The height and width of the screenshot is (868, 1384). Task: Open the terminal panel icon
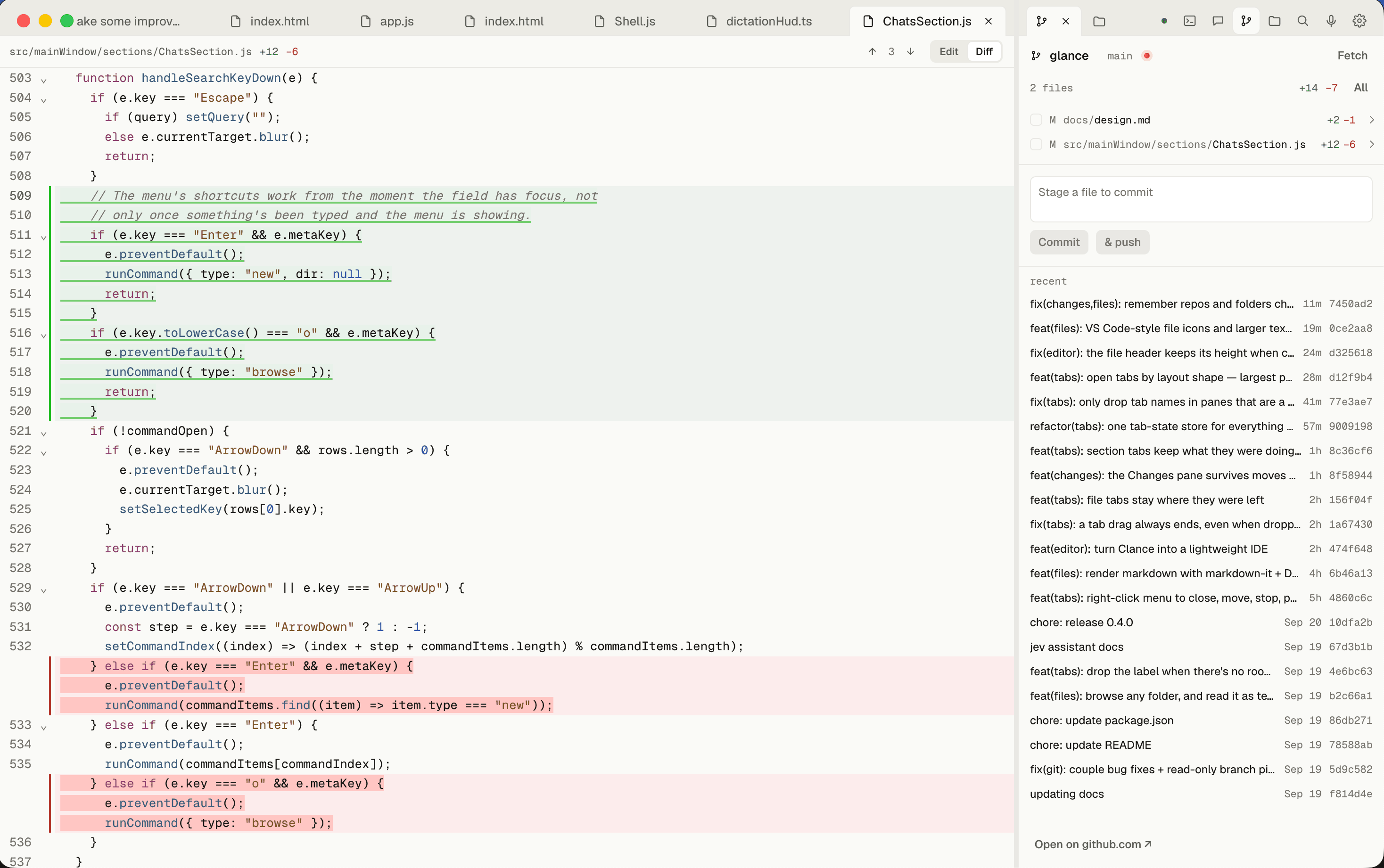point(1189,21)
